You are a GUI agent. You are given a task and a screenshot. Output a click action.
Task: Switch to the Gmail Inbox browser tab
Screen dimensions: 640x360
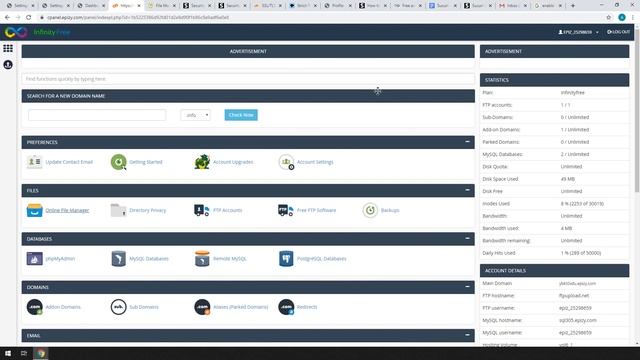tap(513, 6)
